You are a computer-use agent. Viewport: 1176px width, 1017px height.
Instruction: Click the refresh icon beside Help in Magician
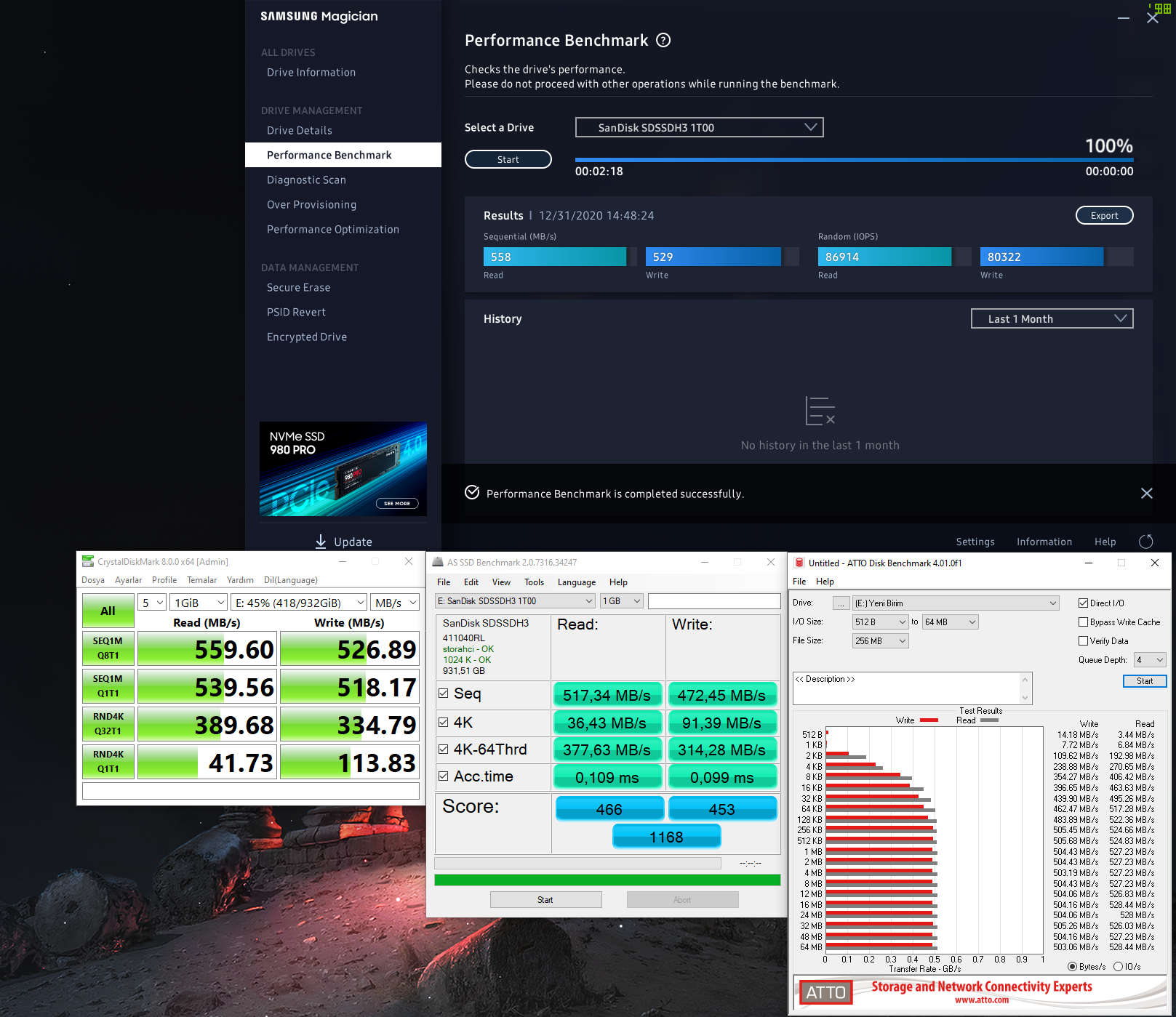[x=1146, y=542]
